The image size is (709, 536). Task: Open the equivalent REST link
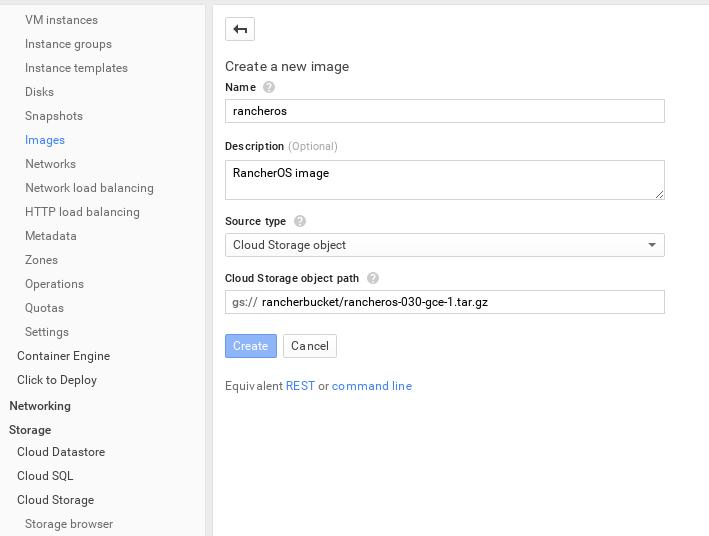[x=300, y=386]
